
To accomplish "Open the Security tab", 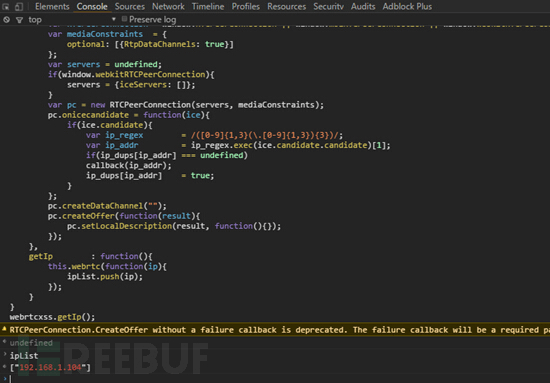I will click(328, 6).
